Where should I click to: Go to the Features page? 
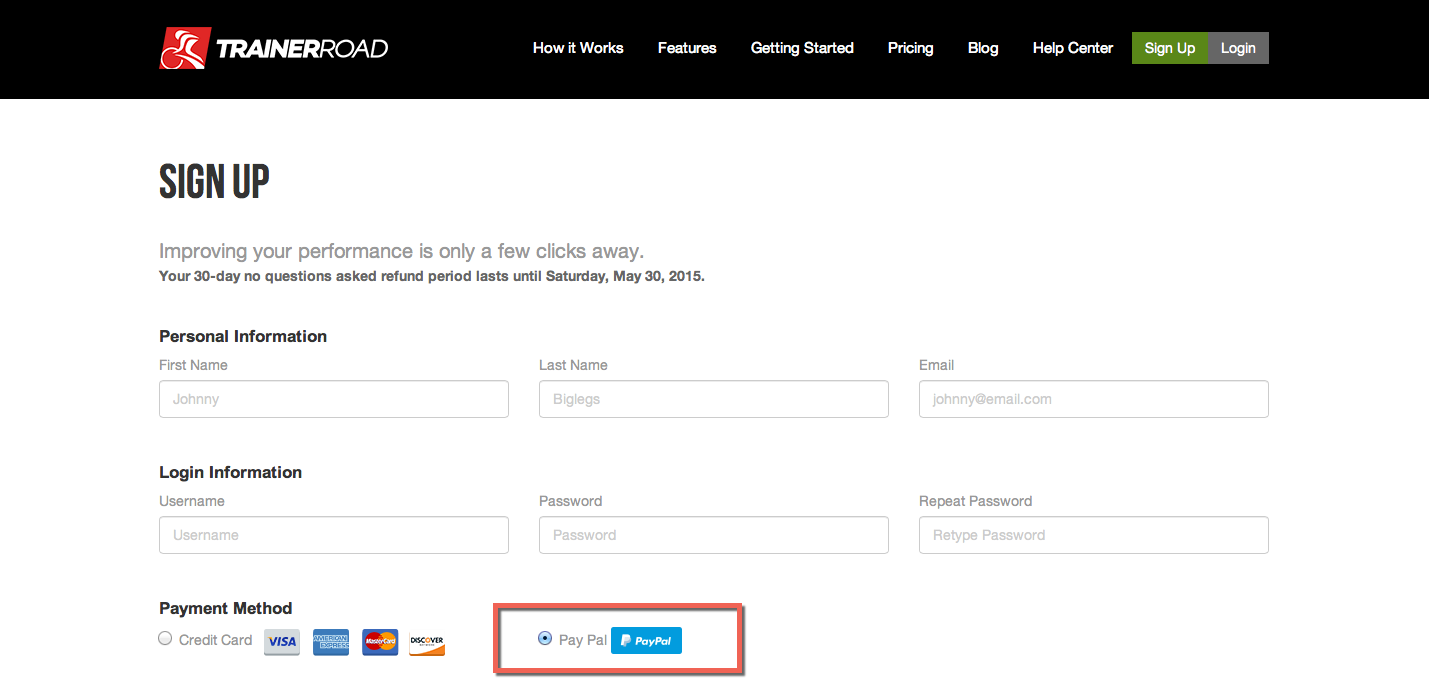click(x=687, y=48)
